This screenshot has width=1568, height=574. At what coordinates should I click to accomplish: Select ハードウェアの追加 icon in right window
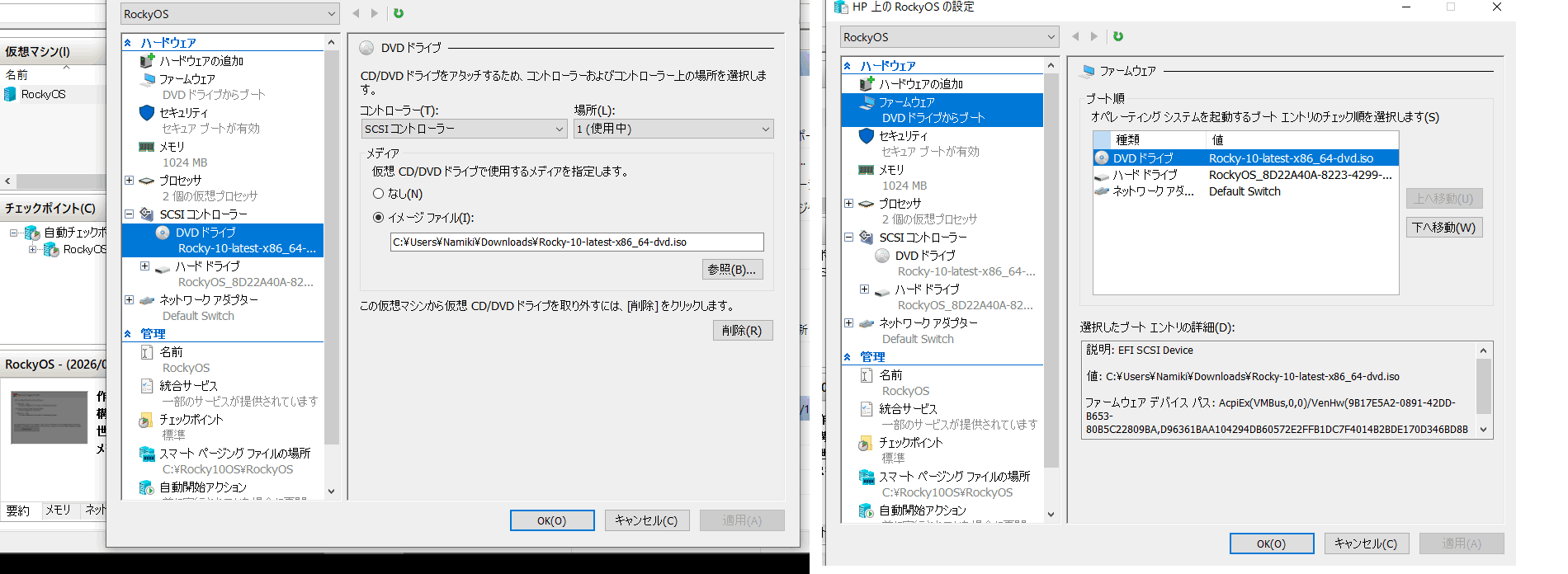tap(867, 84)
